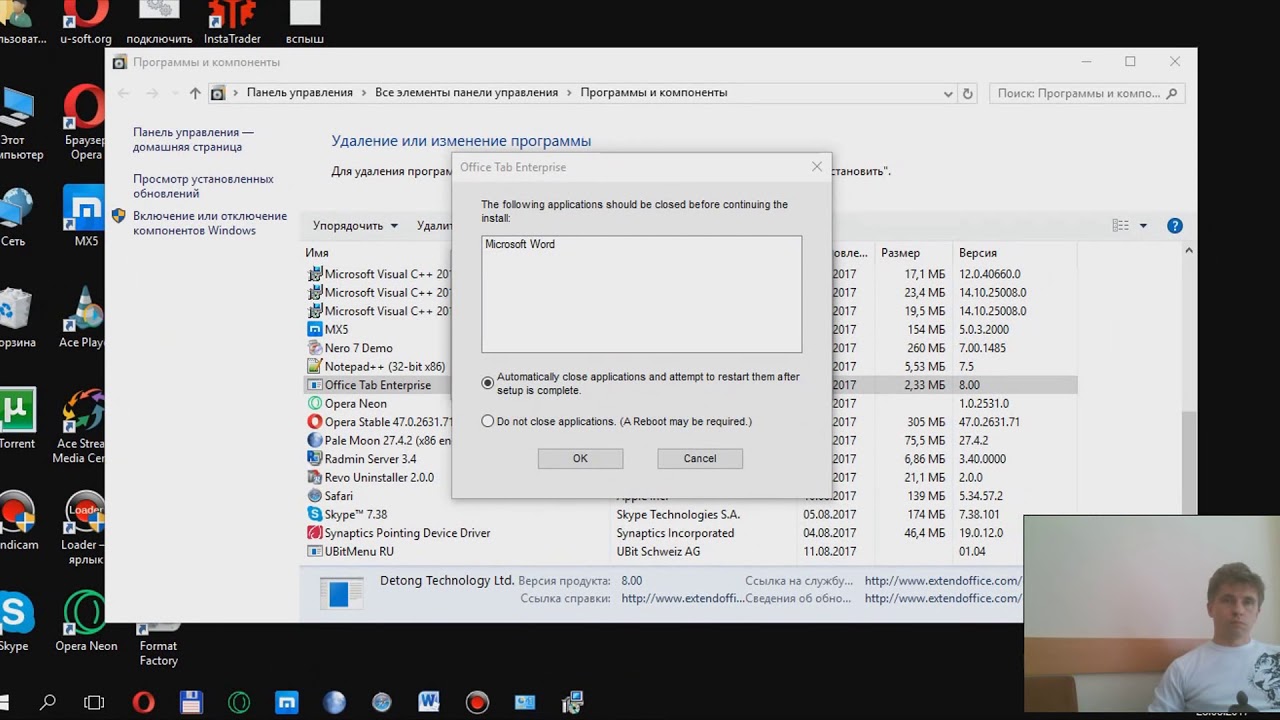Select Radmin Server 3.4 program icon
Image resolution: width=1280 pixels, height=720 pixels.
click(x=315, y=459)
